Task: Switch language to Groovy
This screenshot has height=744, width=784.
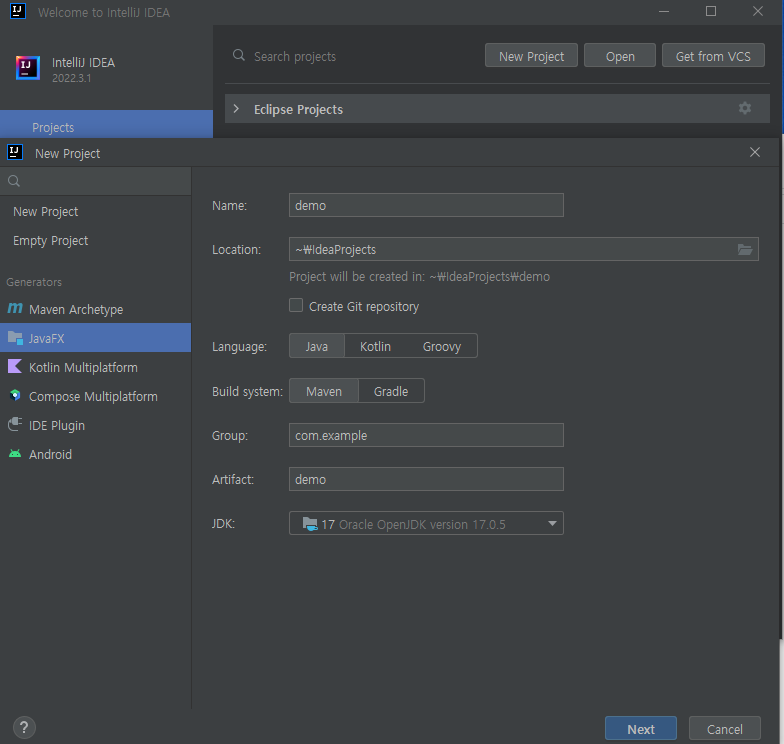Action: (442, 346)
